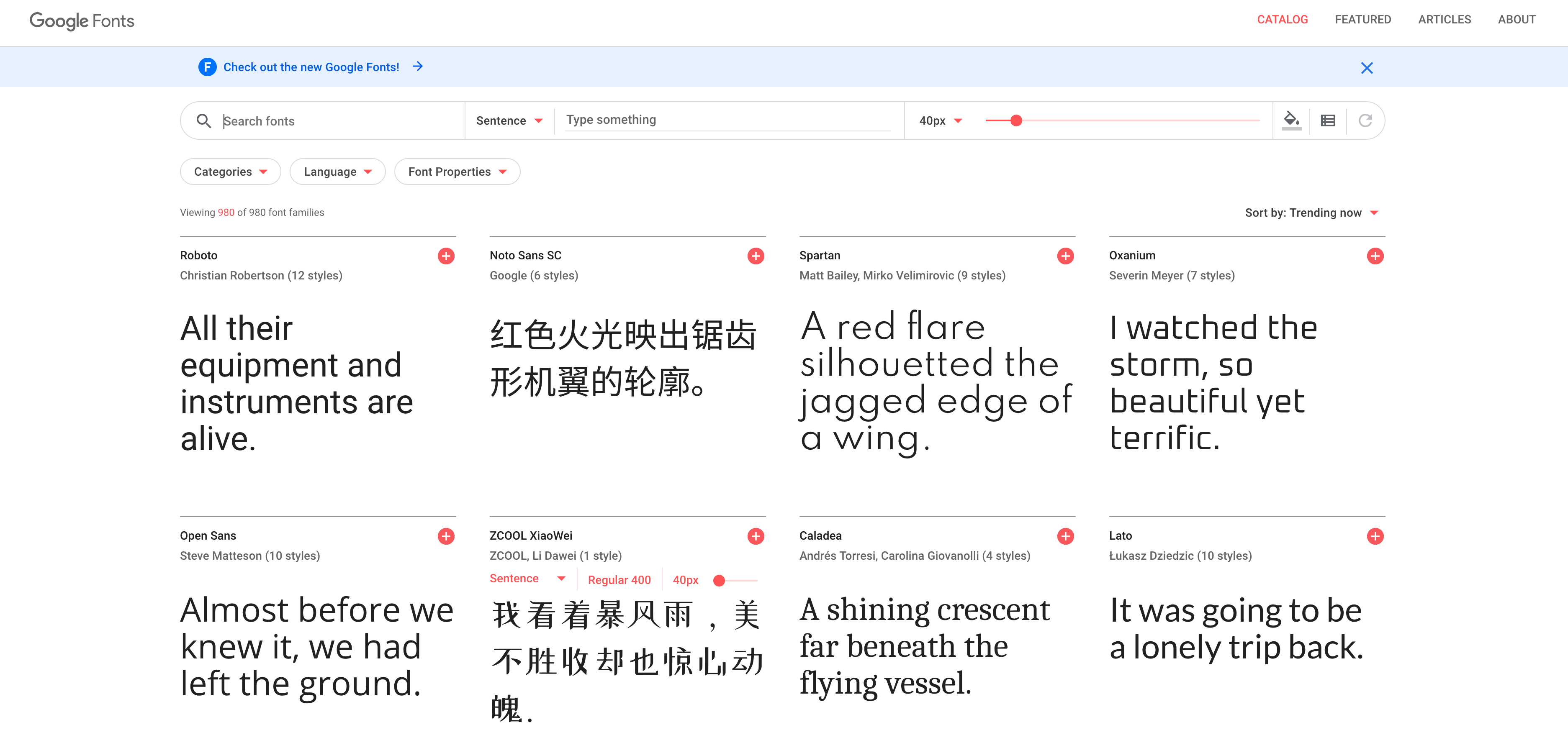Open the Categories filter dropdown

[230, 172]
